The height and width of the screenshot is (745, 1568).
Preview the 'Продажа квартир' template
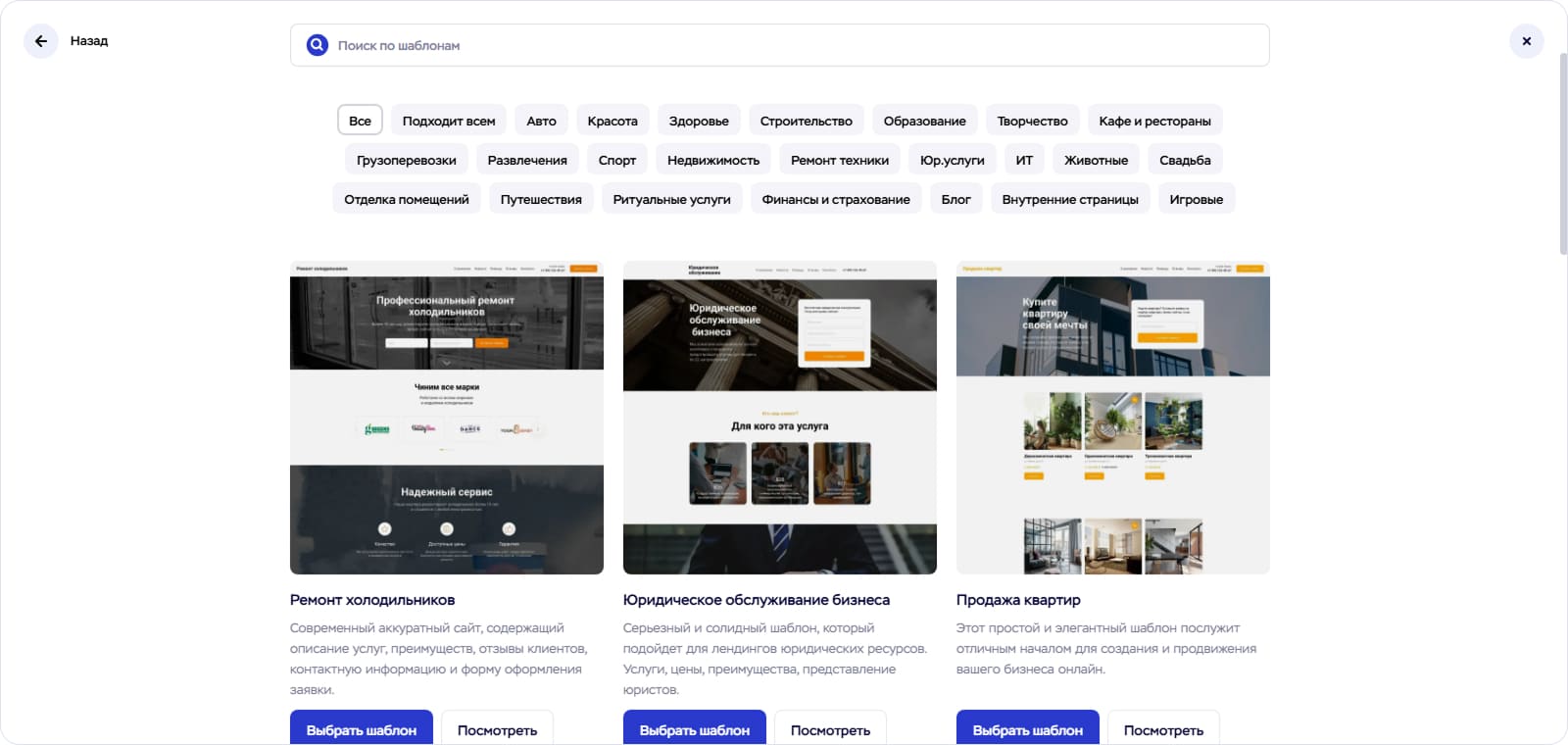tap(1163, 728)
